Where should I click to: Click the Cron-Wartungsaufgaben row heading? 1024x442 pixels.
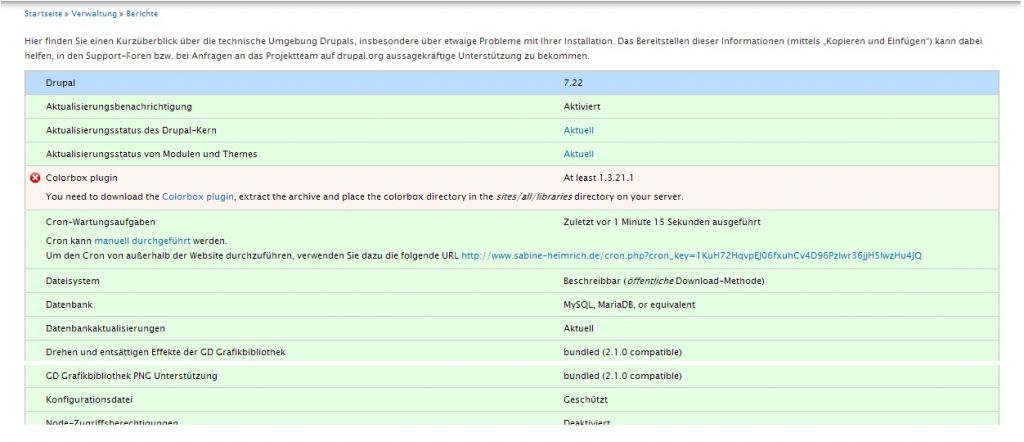101,222
